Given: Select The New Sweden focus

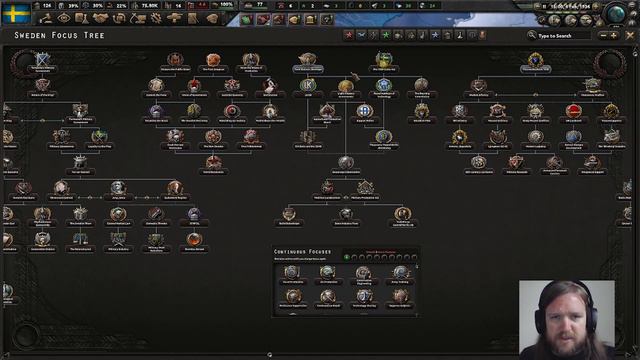Looking at the screenshot, I should 213,139.
